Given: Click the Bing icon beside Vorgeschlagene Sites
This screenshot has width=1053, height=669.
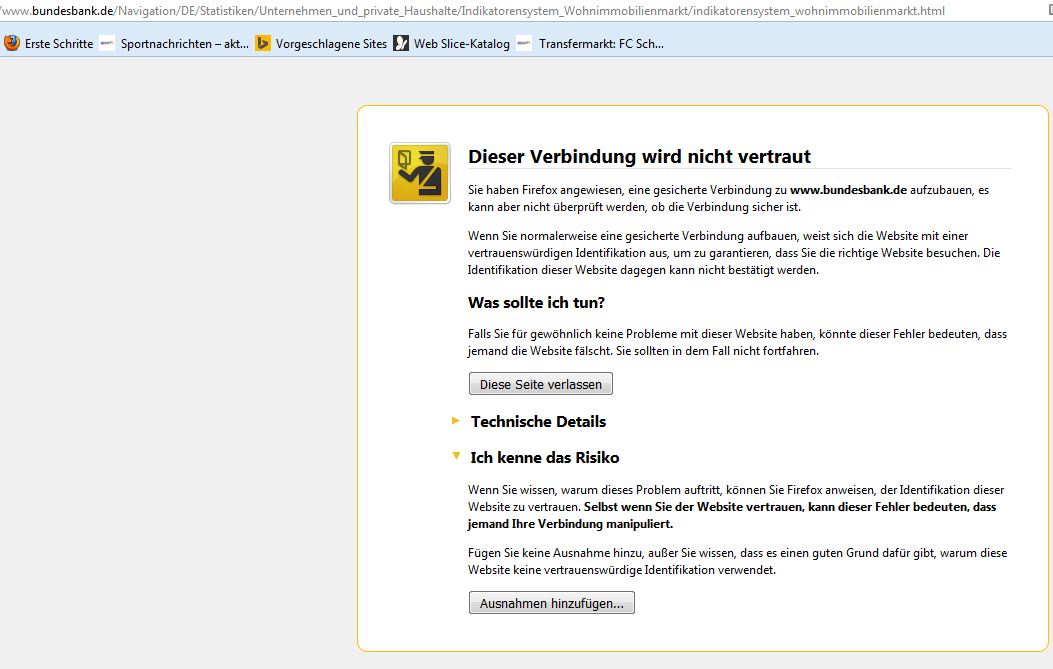Looking at the screenshot, I should click(x=263, y=43).
